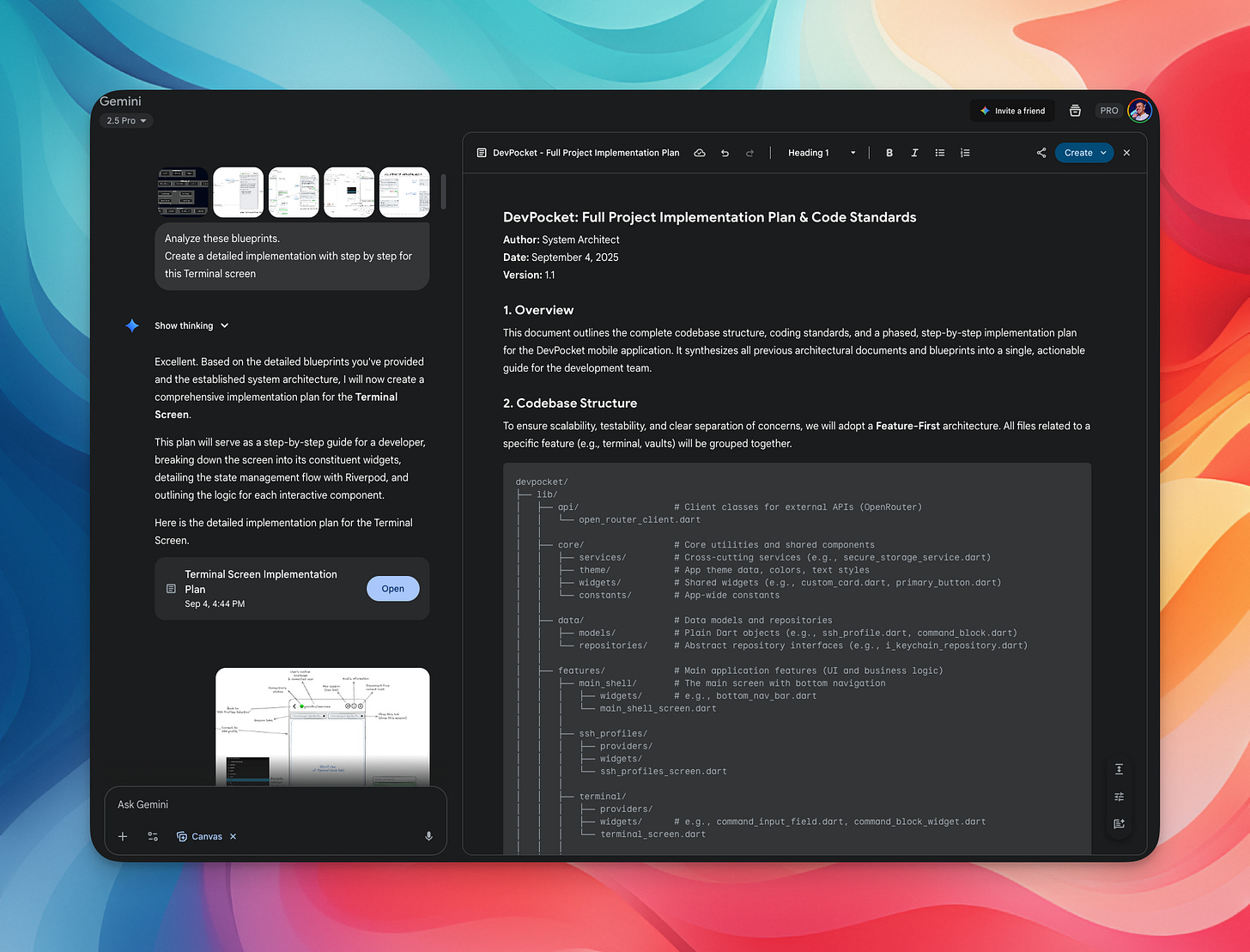Screen dimensions: 1250x952
Task: Open the 2.5 Pro model selector
Action: 126,121
